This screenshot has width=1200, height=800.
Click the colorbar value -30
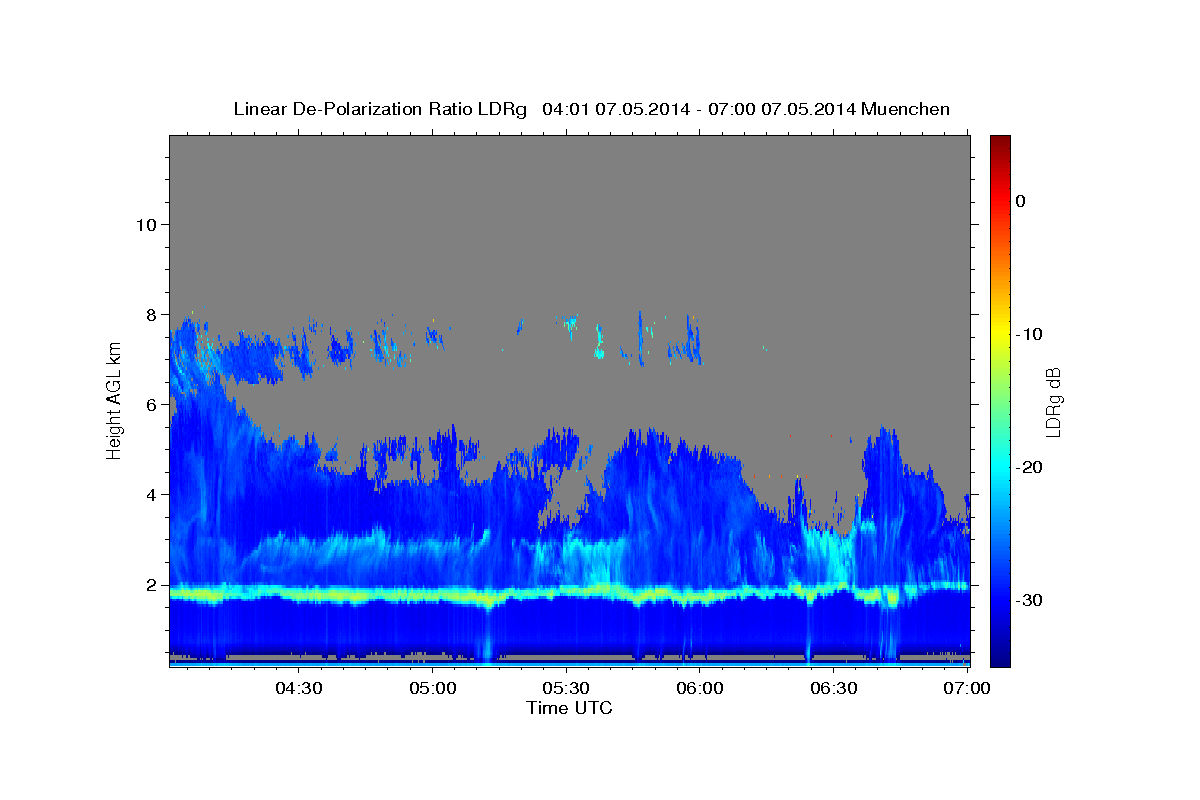point(1028,600)
